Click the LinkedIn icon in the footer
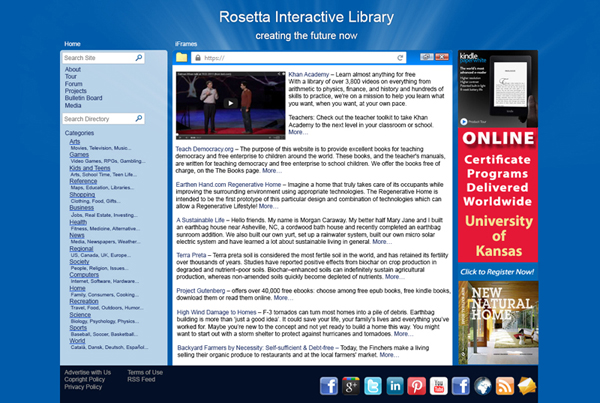This screenshot has height=403, width=600. tap(395, 386)
